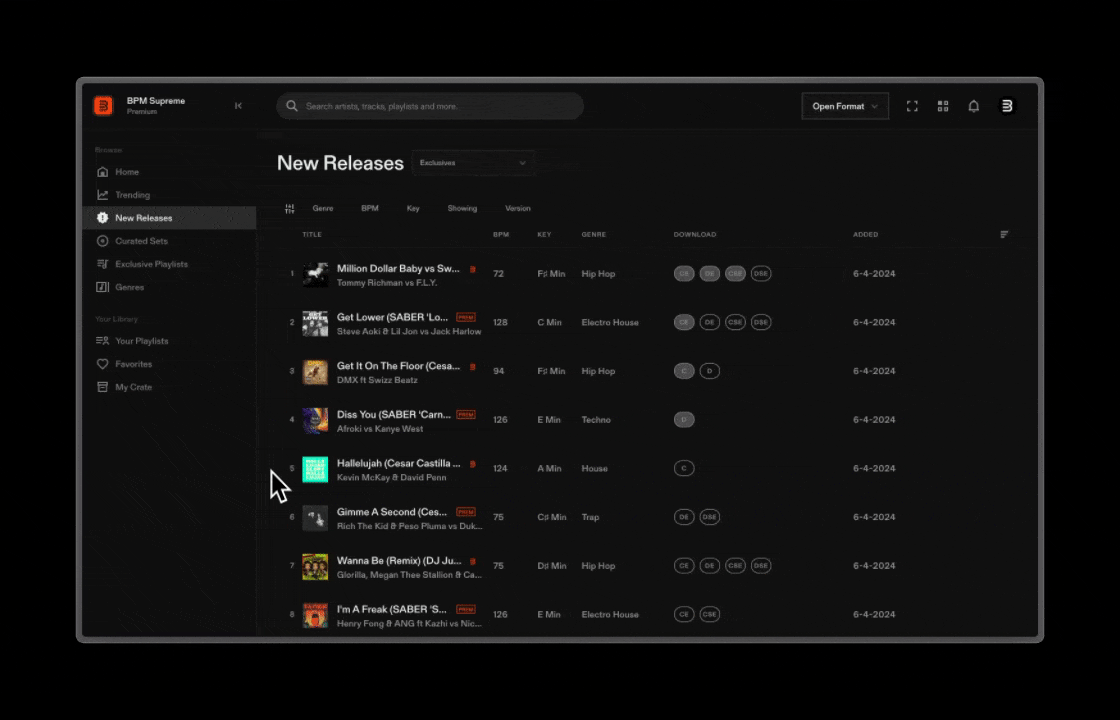This screenshot has width=1120, height=720.
Task: Expand the Genre filter
Action: point(323,209)
